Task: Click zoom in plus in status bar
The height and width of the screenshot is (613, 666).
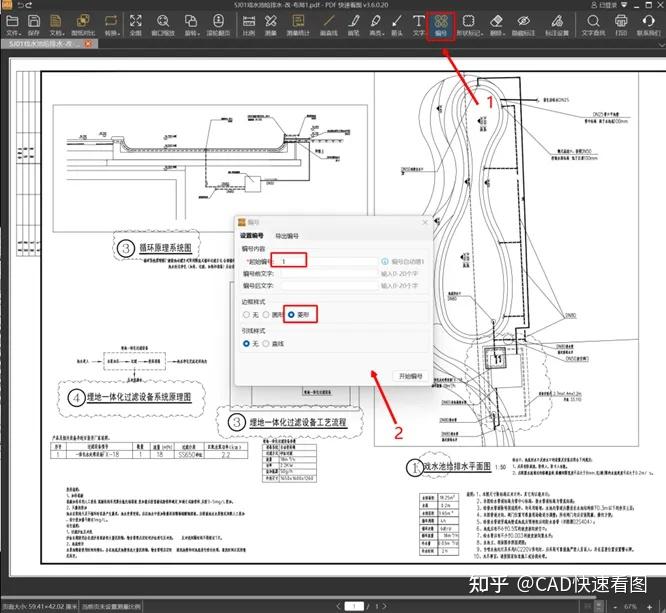Action: [x=649, y=607]
